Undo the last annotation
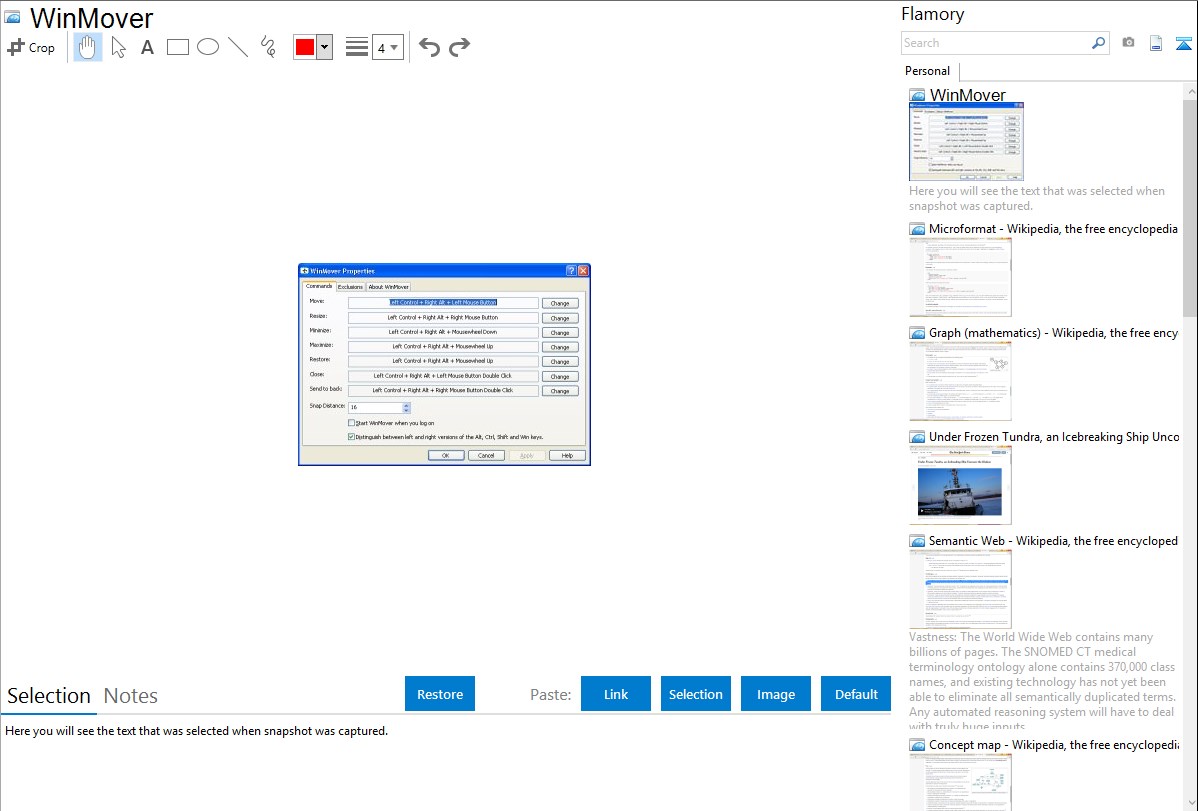Screen dimensions: 1198x811 click(x=429, y=47)
